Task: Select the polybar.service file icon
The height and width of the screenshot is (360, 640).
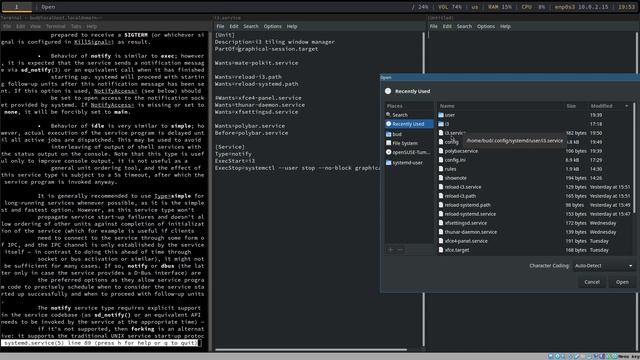Action: (x=441, y=151)
